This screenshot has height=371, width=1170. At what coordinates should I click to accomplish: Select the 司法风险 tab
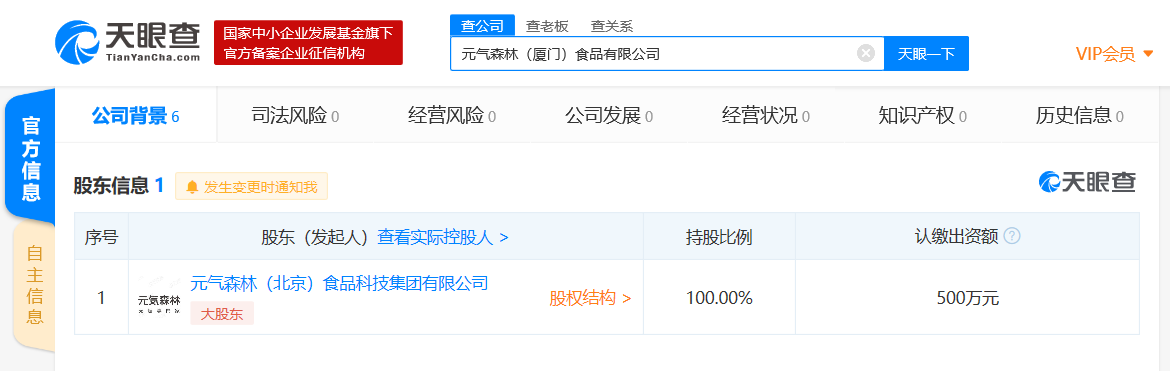295,116
